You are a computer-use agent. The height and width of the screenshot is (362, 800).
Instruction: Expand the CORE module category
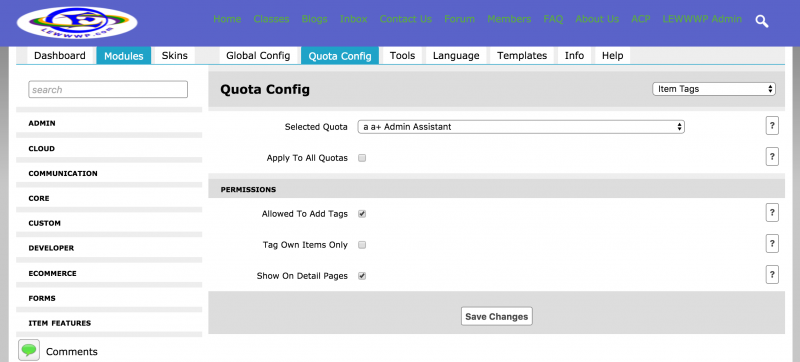[109, 198]
